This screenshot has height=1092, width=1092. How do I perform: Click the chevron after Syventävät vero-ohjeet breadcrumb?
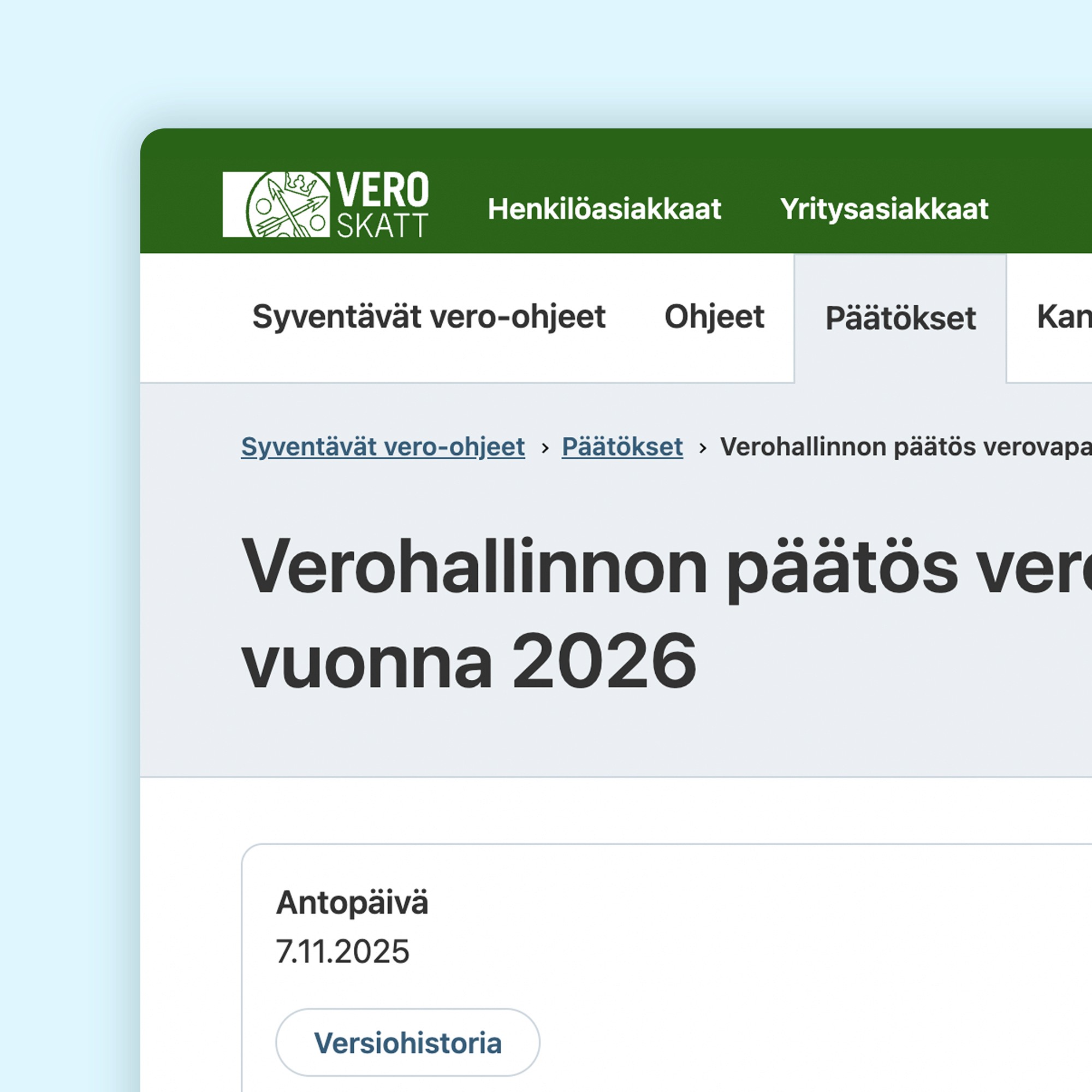pyautogui.click(x=545, y=448)
